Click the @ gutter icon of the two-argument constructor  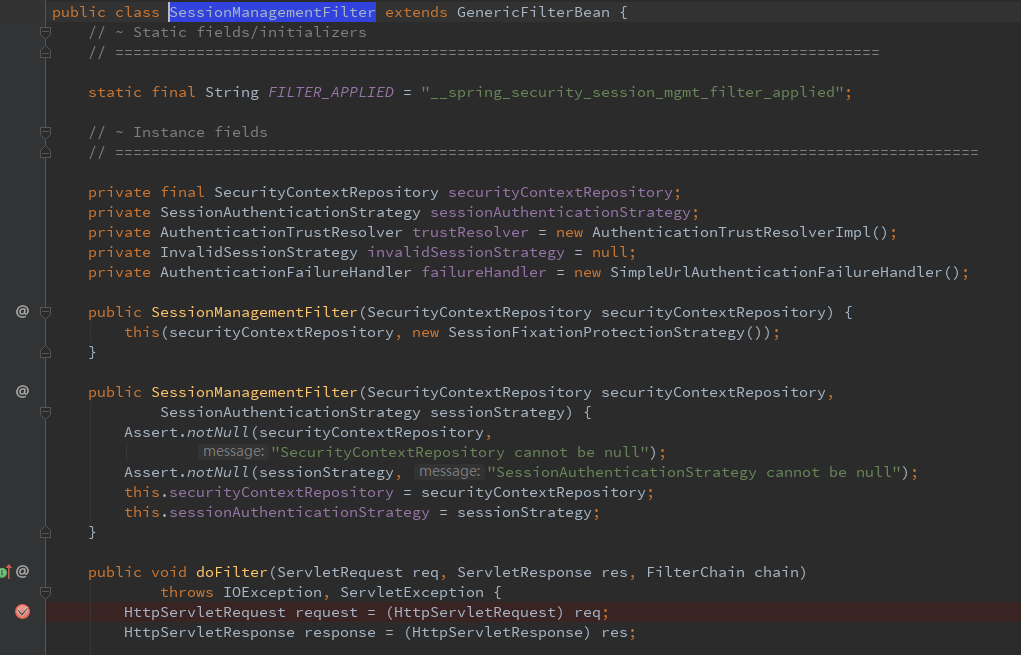(x=22, y=392)
